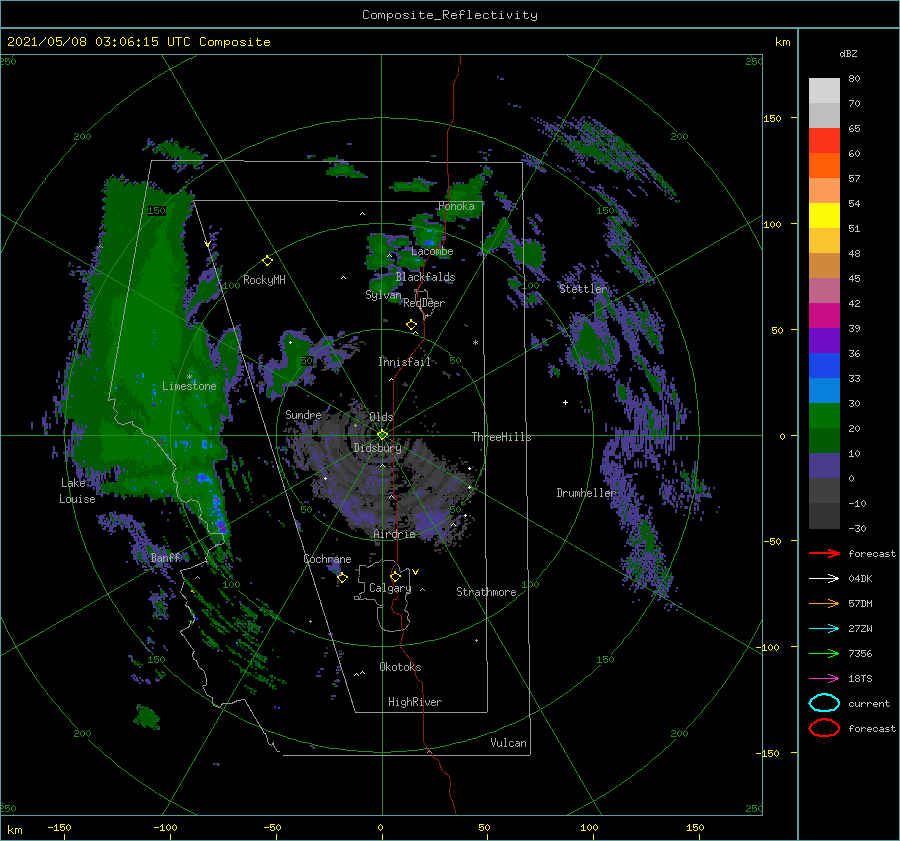This screenshot has height=841, width=900.
Task: Click the green 7356 arrow icon
Action: coord(824,653)
